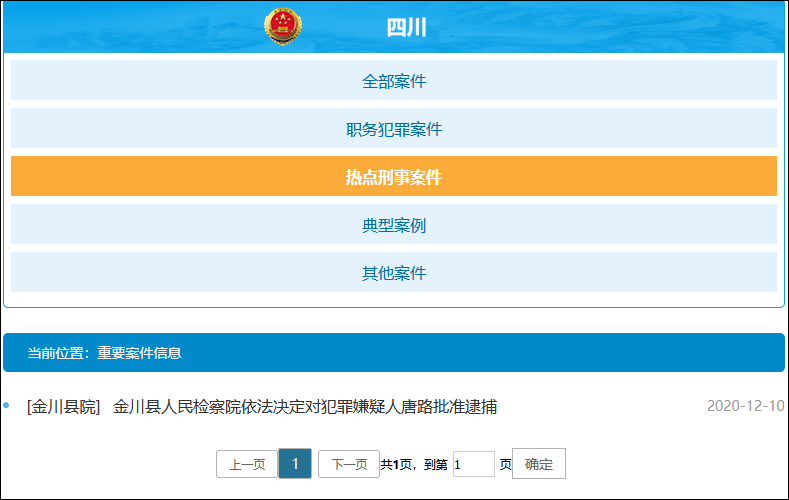Click the date 2020-12-10
This screenshot has width=789, height=500.
745,405
